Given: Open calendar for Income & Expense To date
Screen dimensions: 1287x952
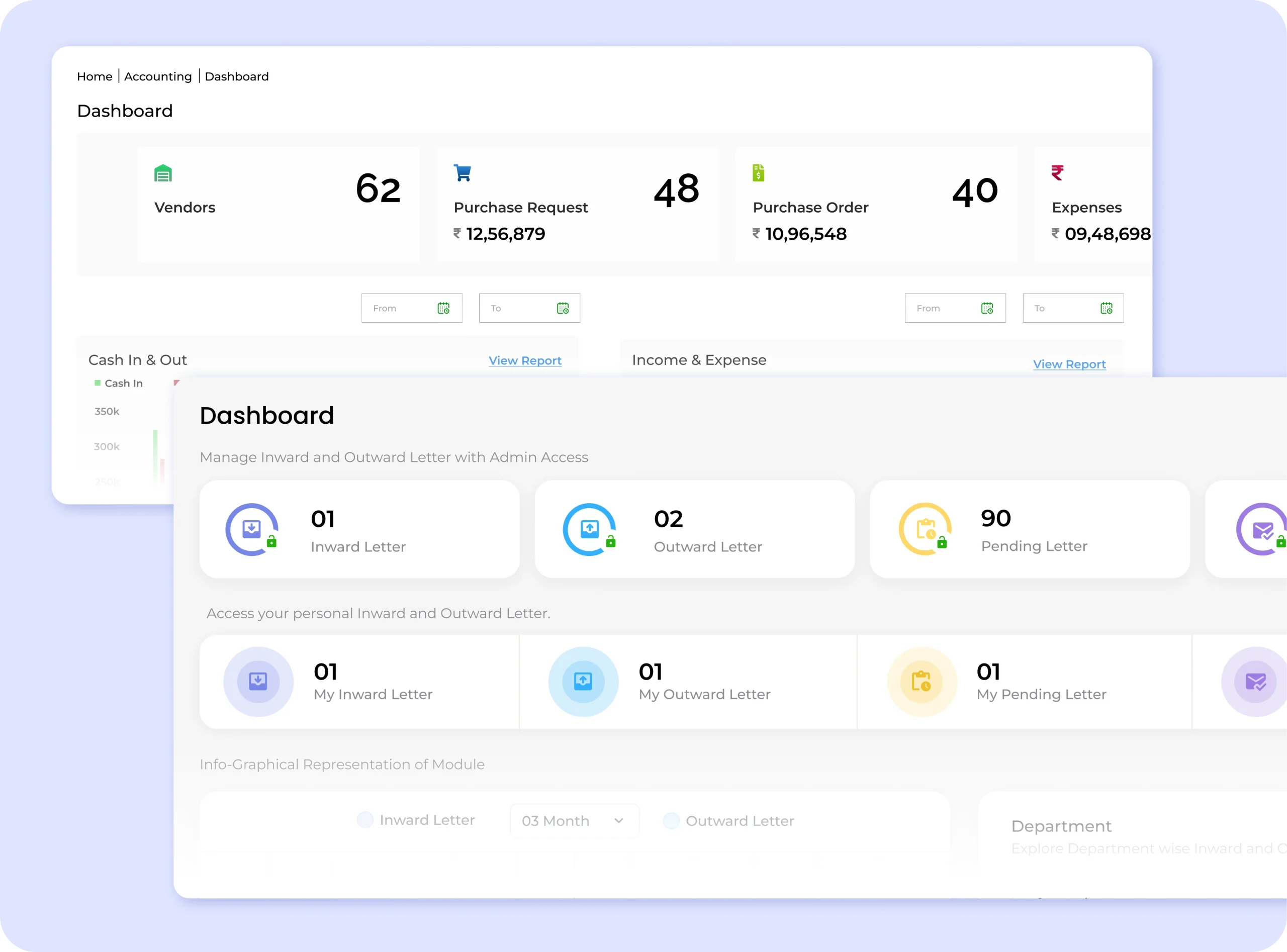Looking at the screenshot, I should pos(1106,308).
